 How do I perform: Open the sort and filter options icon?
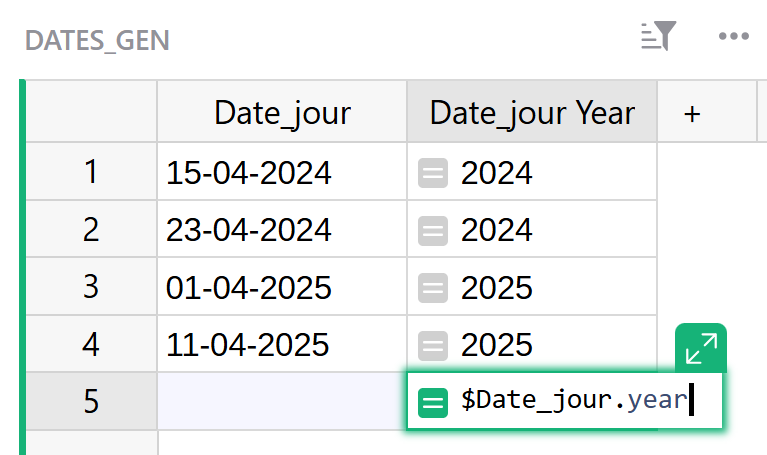(x=659, y=38)
